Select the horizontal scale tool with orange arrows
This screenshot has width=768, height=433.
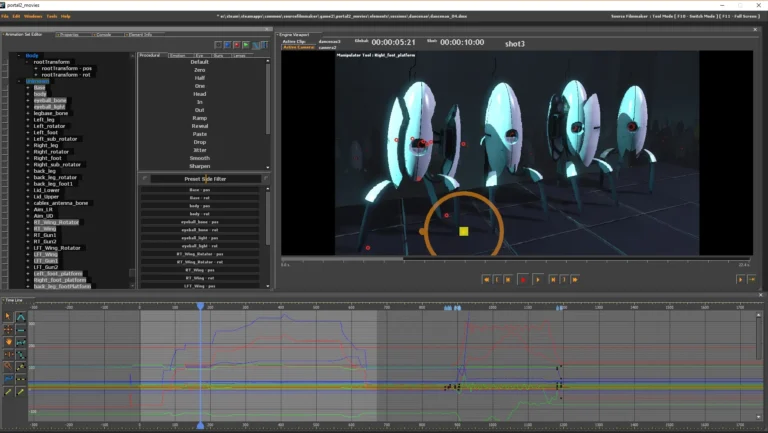tap(8, 354)
